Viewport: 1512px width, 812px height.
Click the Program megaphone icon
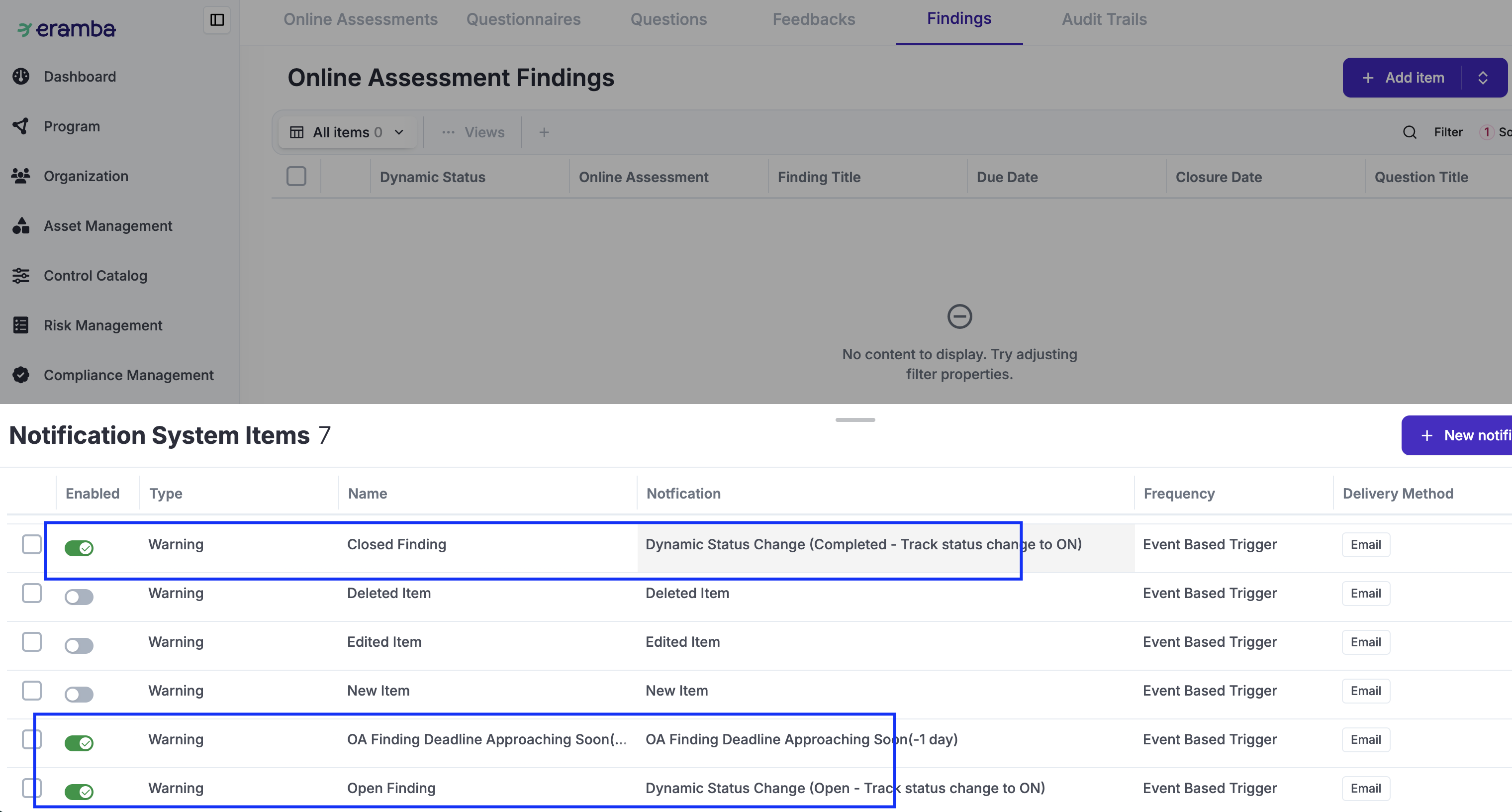pos(21,126)
